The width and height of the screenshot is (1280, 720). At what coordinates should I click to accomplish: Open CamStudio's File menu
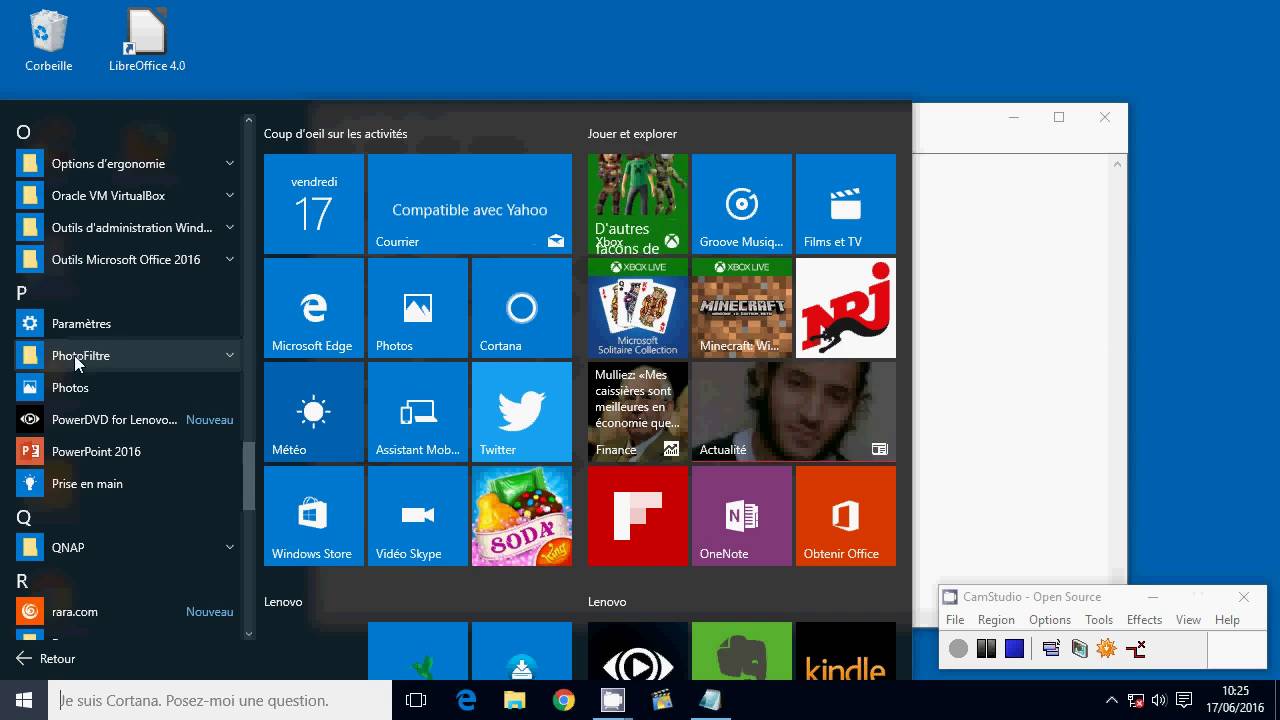955,620
